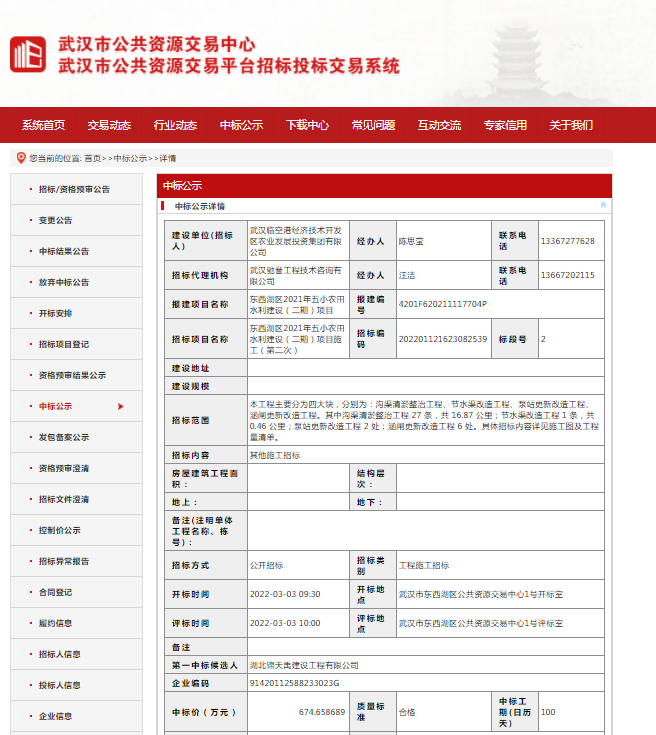
Task: Open 专家信用 navigation item
Action: click(505, 125)
